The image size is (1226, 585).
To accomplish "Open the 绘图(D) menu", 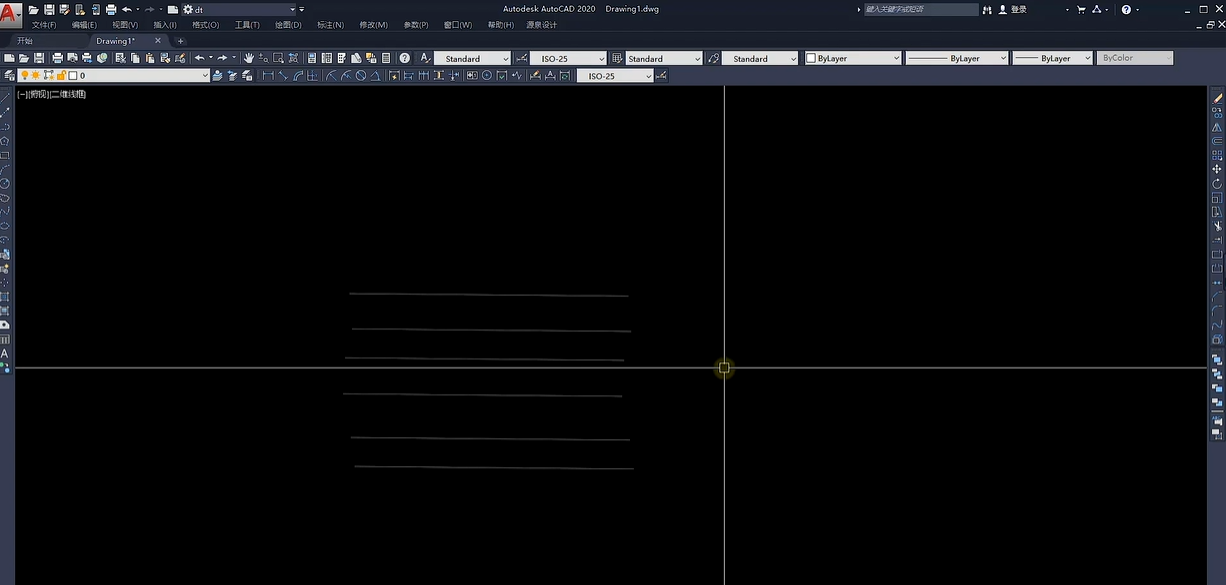I will click(x=288, y=25).
